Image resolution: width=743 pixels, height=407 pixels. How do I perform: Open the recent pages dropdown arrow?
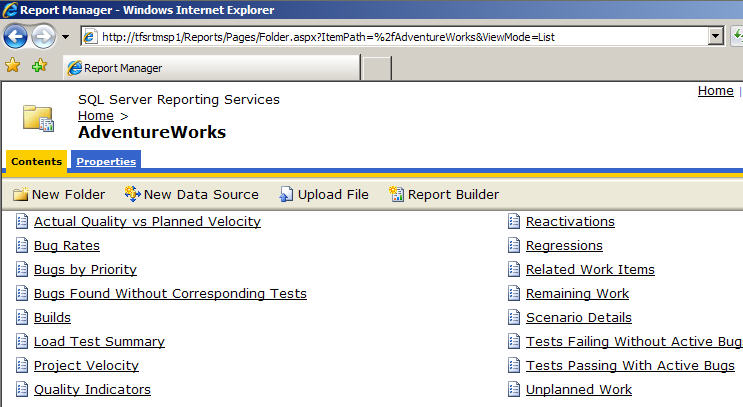(x=65, y=36)
